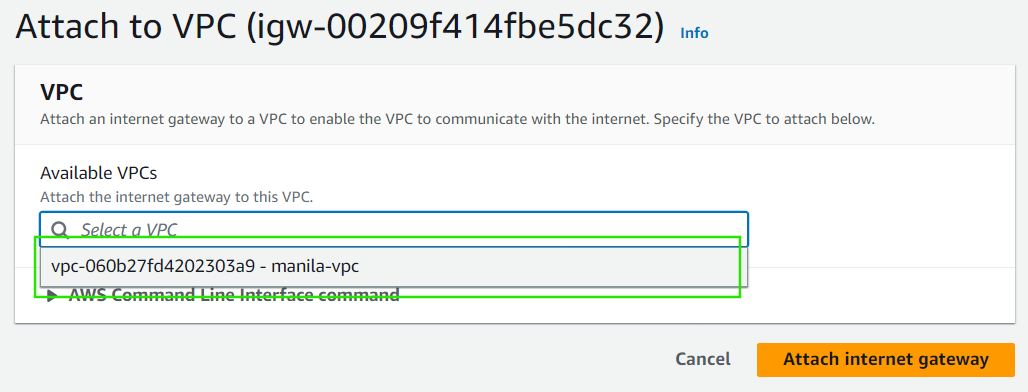Click Attach internet gateway orange button
This screenshot has width=1028, height=392.
(886, 360)
